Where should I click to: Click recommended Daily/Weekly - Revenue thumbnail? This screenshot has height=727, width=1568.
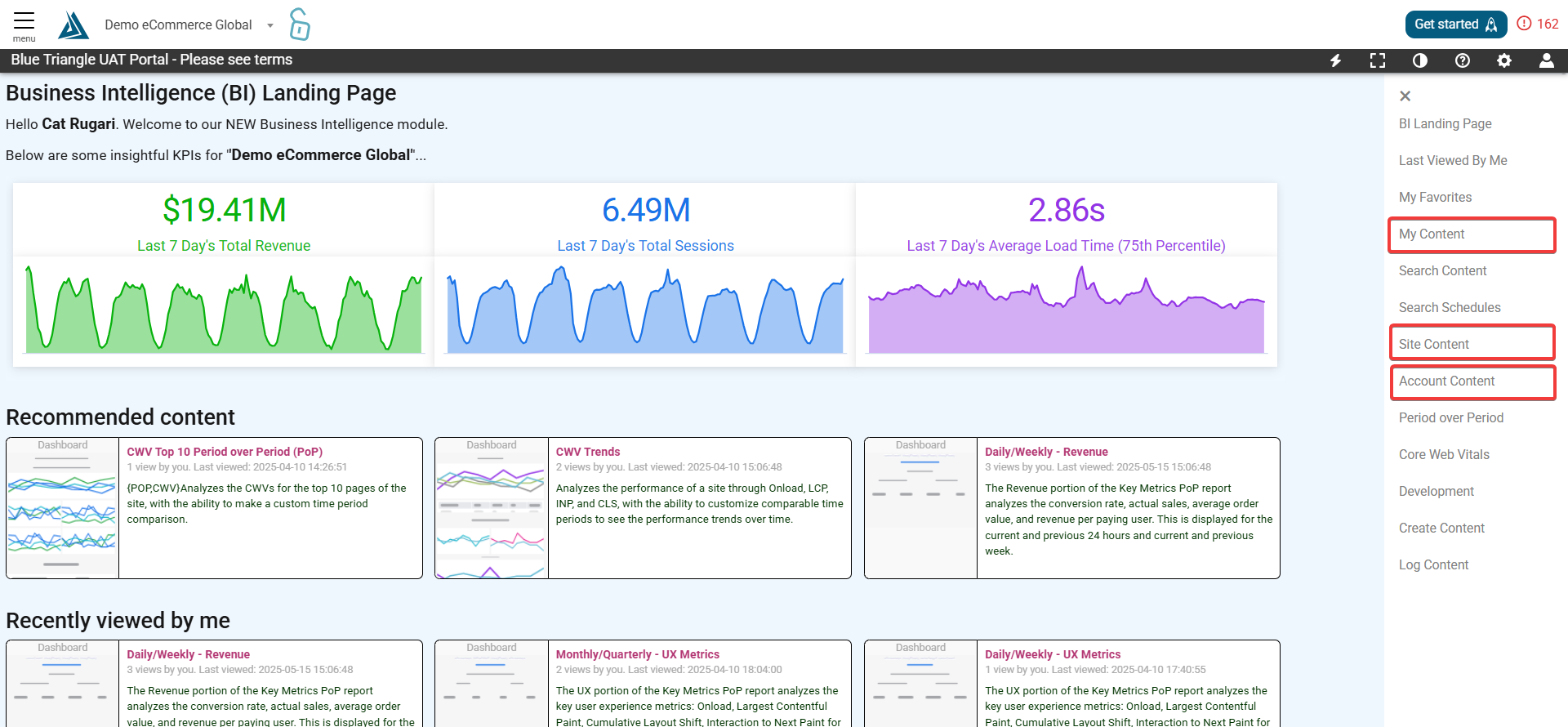point(920,508)
